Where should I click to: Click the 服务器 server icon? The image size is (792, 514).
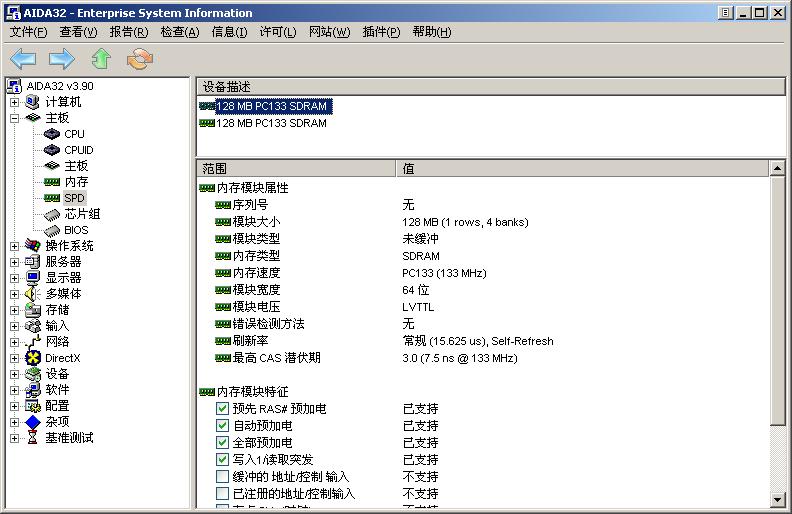[x=32, y=262]
